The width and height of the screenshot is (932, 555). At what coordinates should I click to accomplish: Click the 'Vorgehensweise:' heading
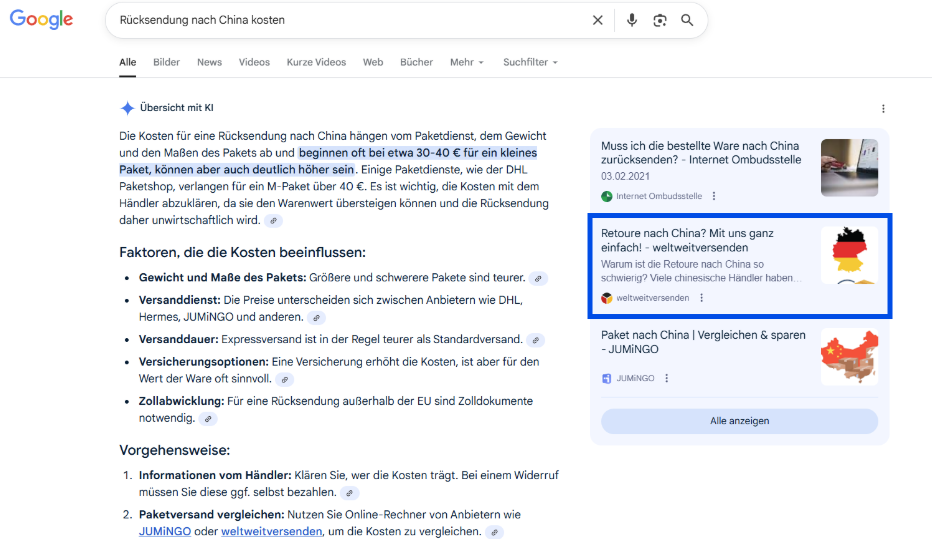pyautogui.click(x=175, y=450)
